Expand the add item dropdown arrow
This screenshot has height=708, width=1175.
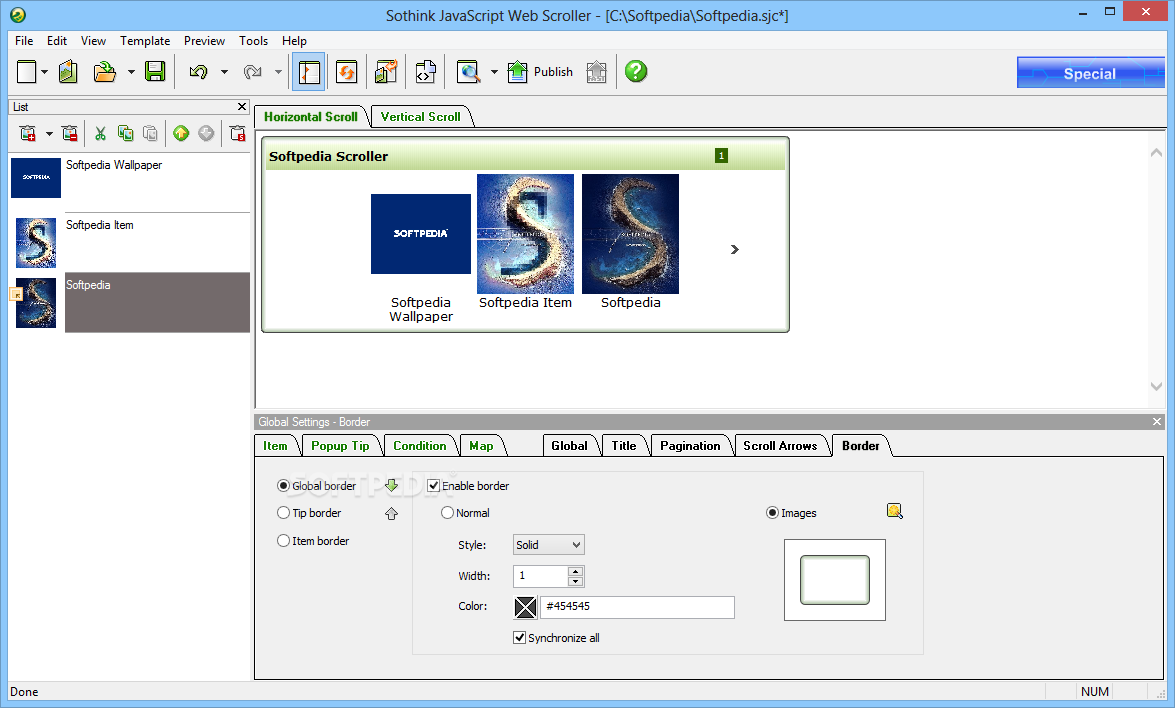[x=49, y=134]
